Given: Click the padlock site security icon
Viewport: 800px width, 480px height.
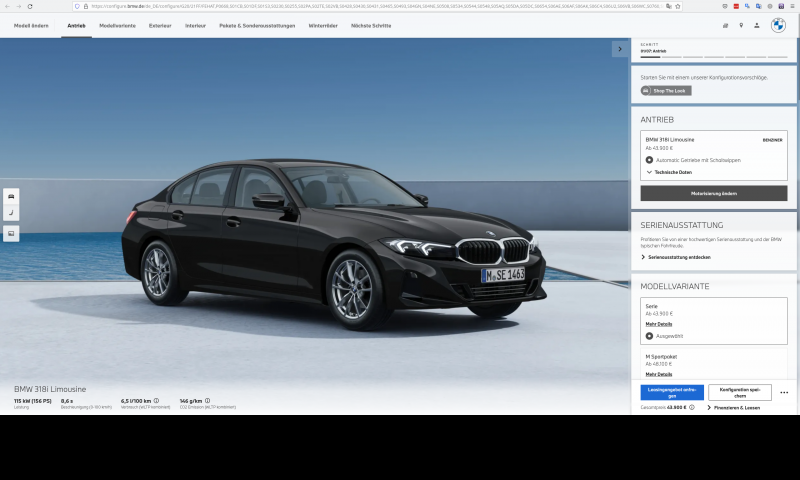Looking at the screenshot, I should pos(86,6).
